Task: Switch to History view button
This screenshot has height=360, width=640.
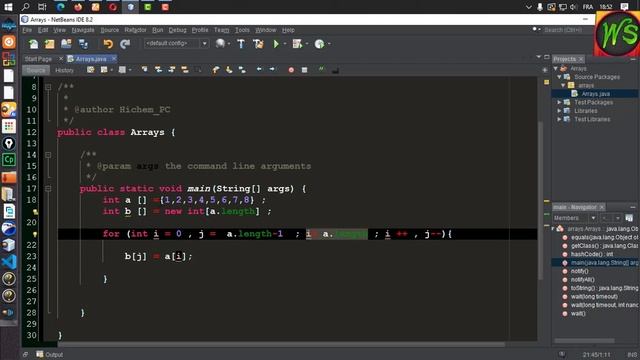Action: (64, 70)
